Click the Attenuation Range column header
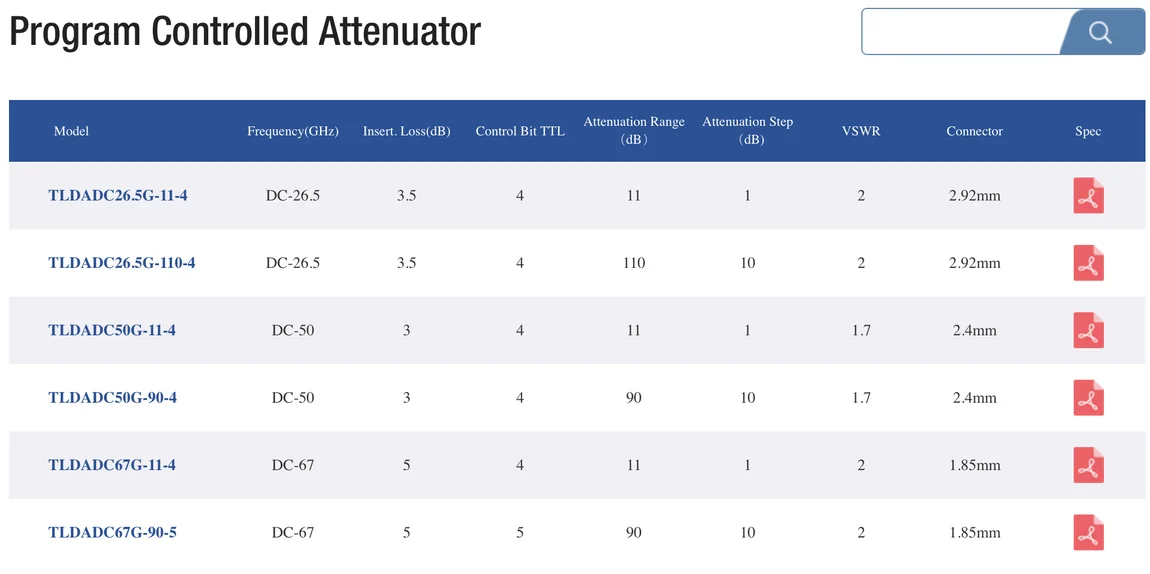The width and height of the screenshot is (1150, 574). (x=634, y=130)
